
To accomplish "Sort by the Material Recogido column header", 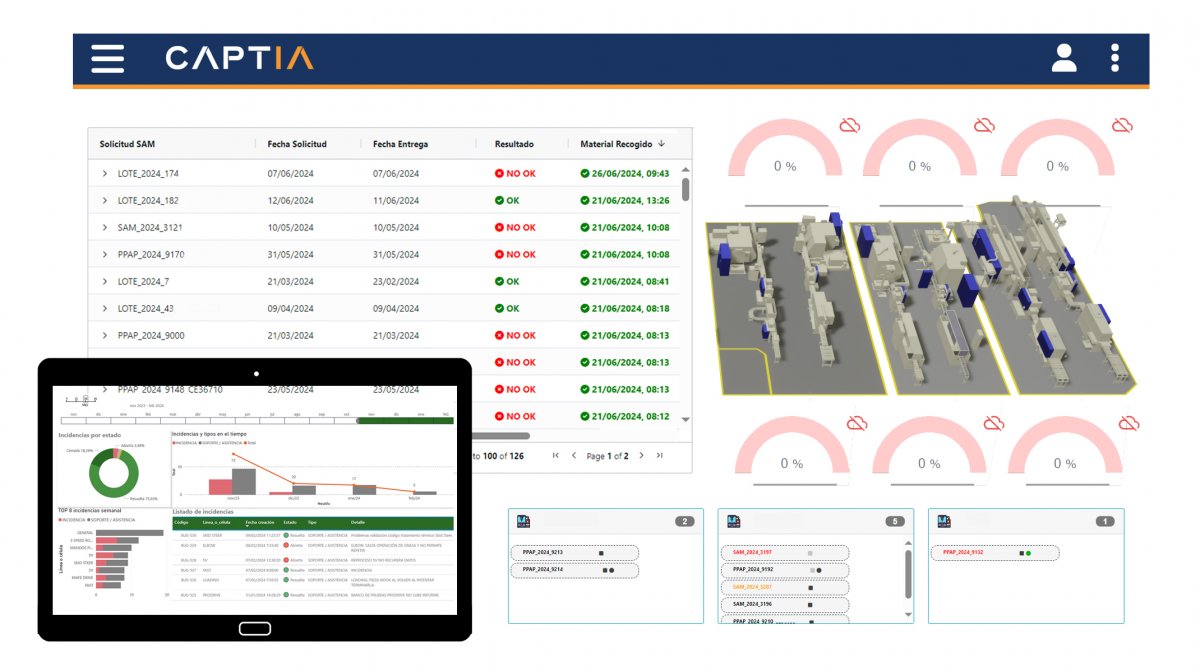I will (x=616, y=144).
